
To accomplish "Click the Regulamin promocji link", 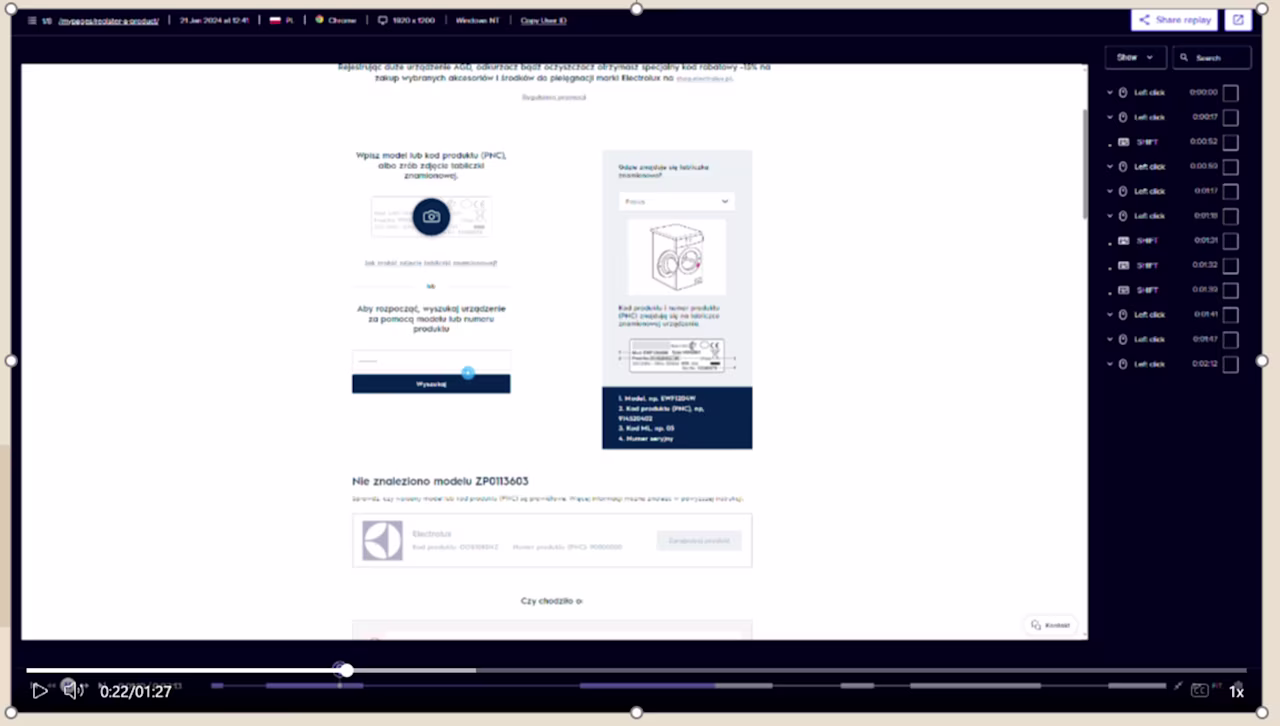I will click(554, 97).
